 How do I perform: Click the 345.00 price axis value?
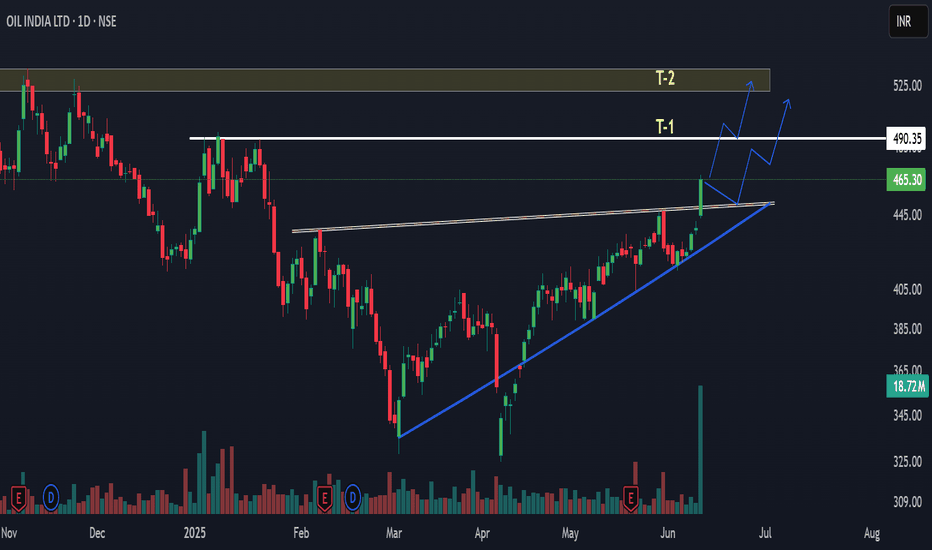(907, 415)
